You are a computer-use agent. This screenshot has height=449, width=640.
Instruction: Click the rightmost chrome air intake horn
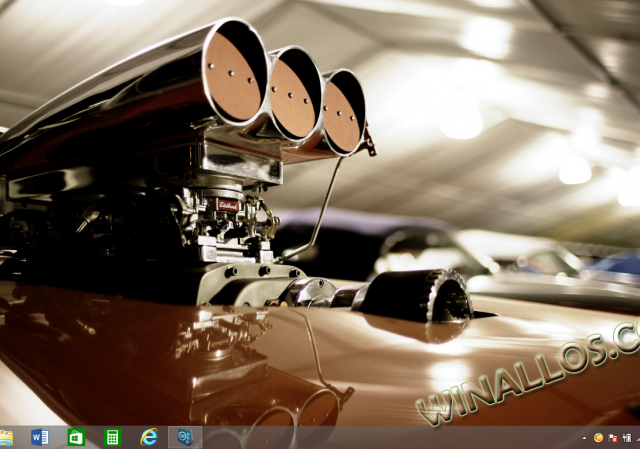click(343, 113)
